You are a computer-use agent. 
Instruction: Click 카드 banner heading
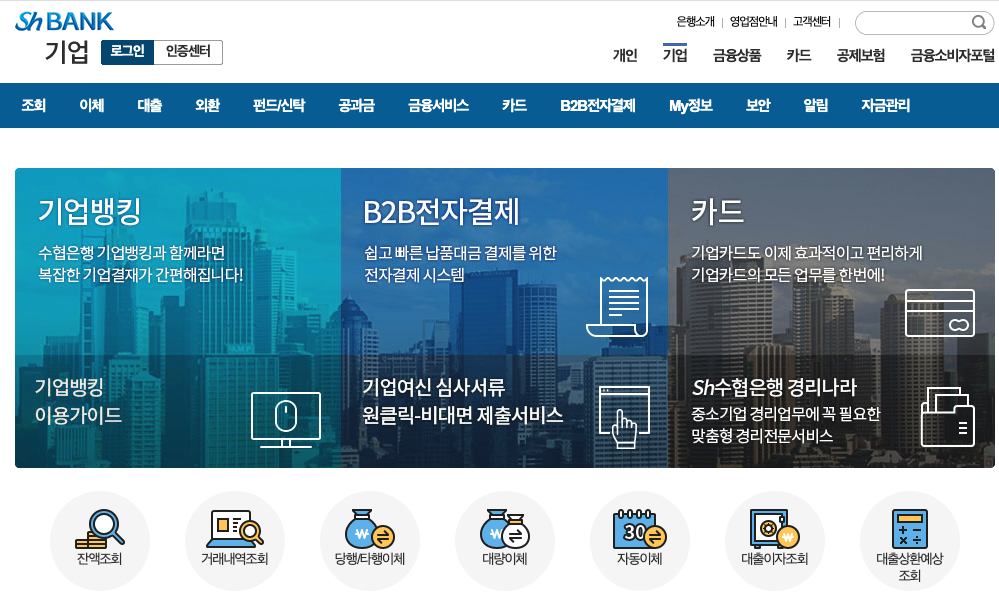pyautogui.click(x=717, y=211)
